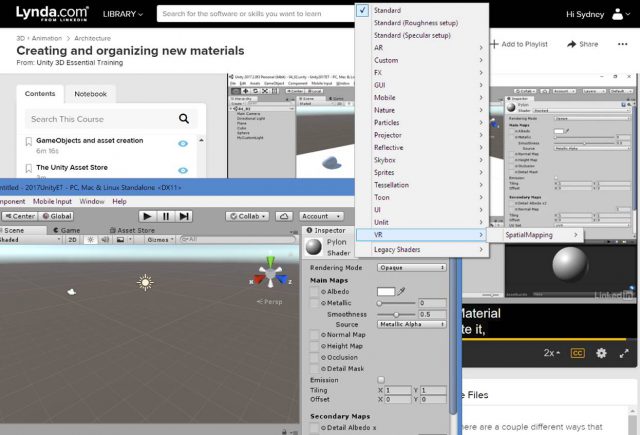Toggle the Global handle button
The height and width of the screenshot is (435, 640).
click(x=57, y=216)
